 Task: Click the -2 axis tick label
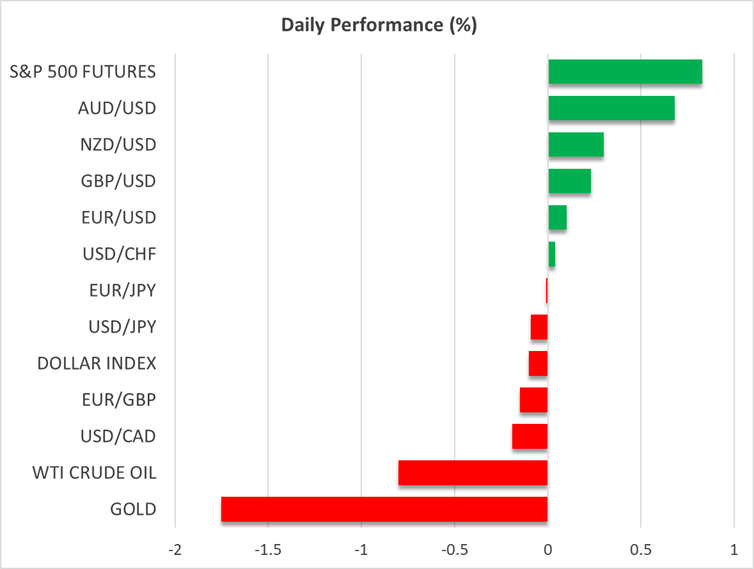click(x=174, y=549)
